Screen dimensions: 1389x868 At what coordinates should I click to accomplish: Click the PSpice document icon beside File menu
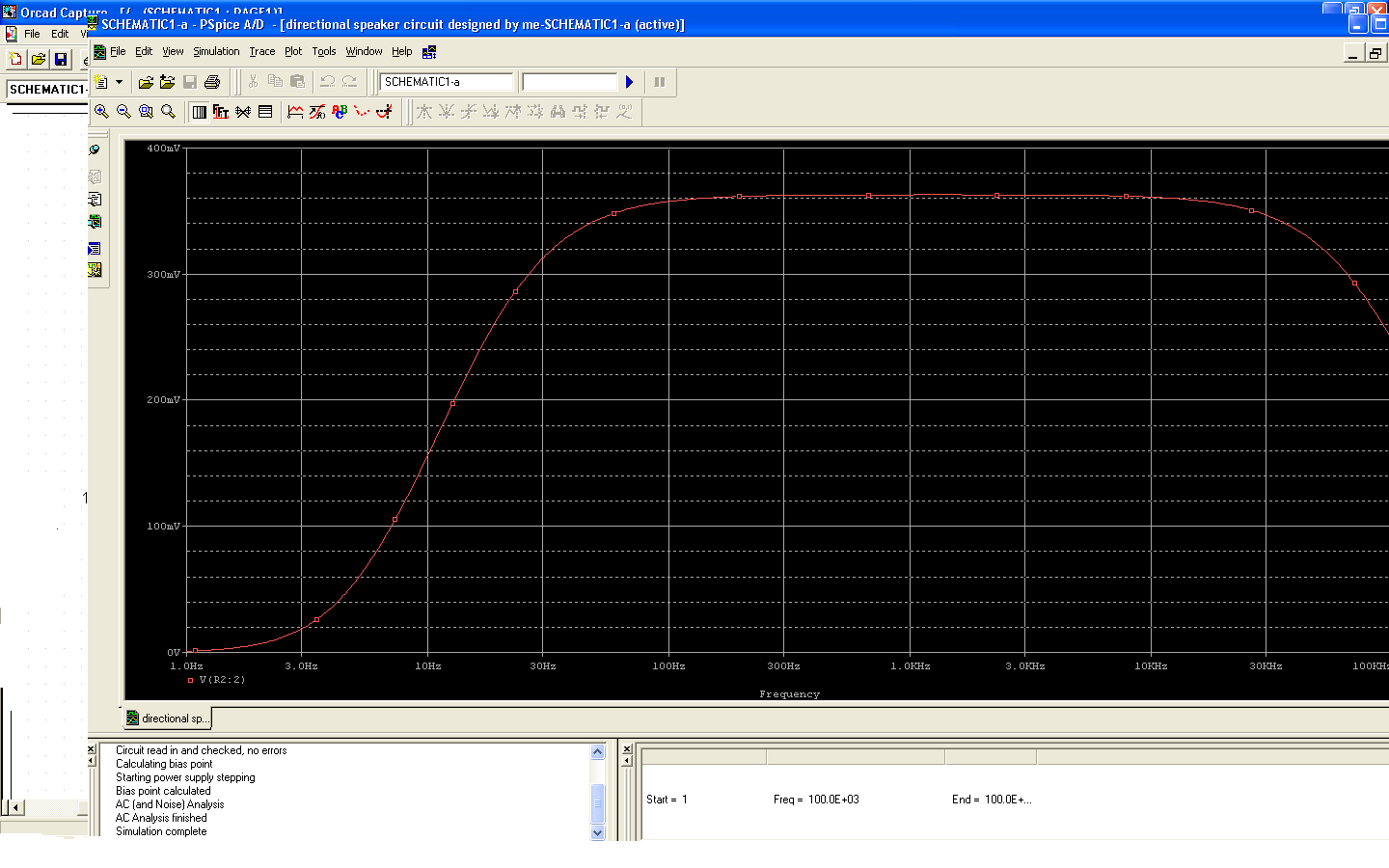coord(99,52)
